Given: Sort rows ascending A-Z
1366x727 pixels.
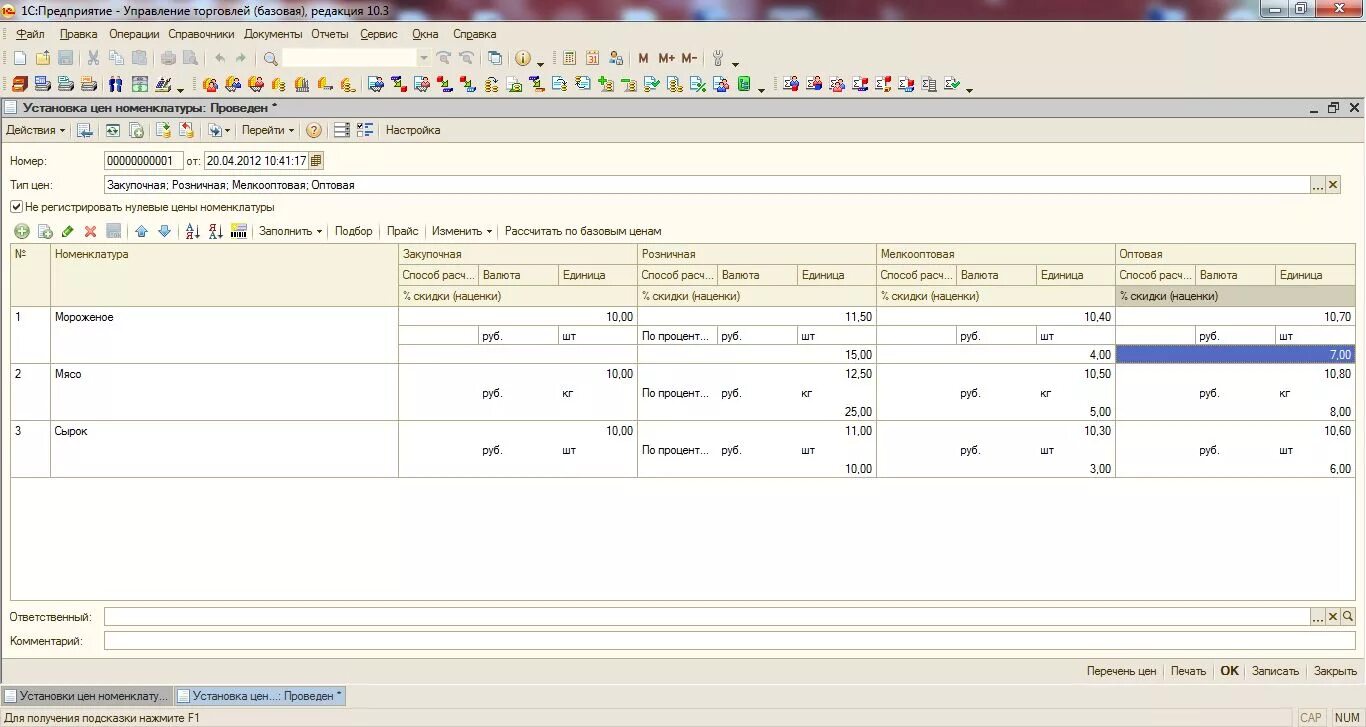Looking at the screenshot, I should pyautogui.click(x=193, y=231).
